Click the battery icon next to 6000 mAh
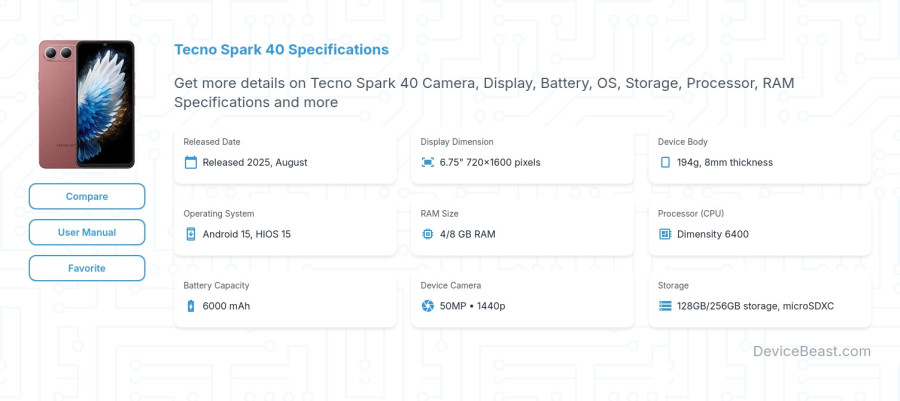 [x=191, y=306]
